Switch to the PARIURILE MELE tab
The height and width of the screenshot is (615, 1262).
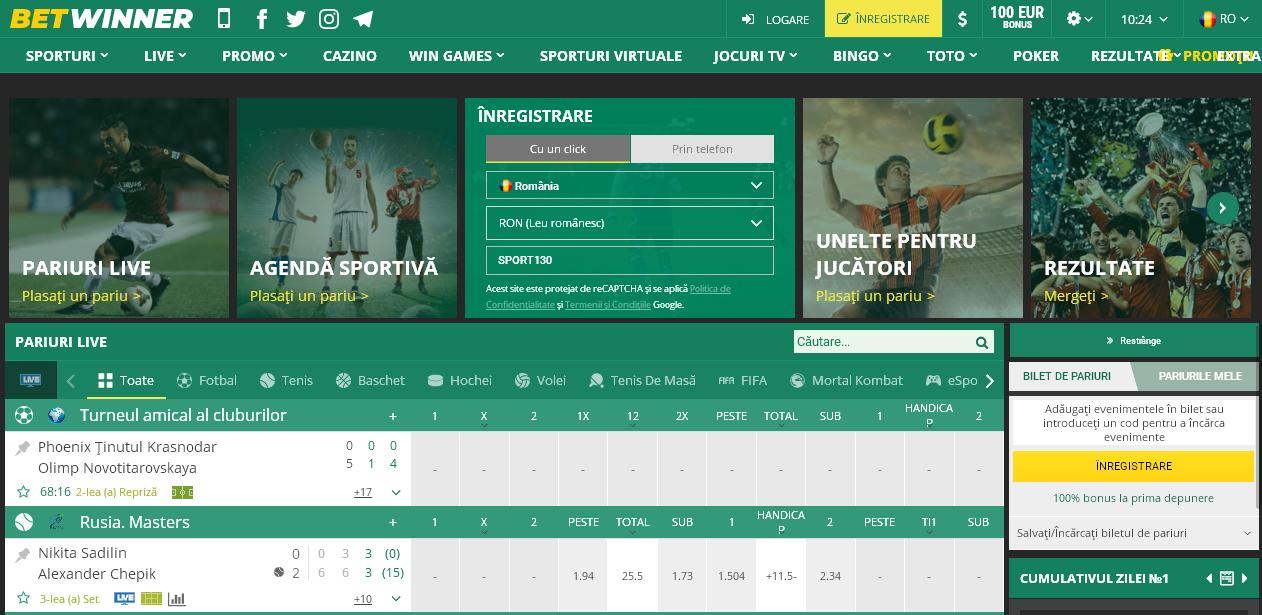click(x=1199, y=376)
